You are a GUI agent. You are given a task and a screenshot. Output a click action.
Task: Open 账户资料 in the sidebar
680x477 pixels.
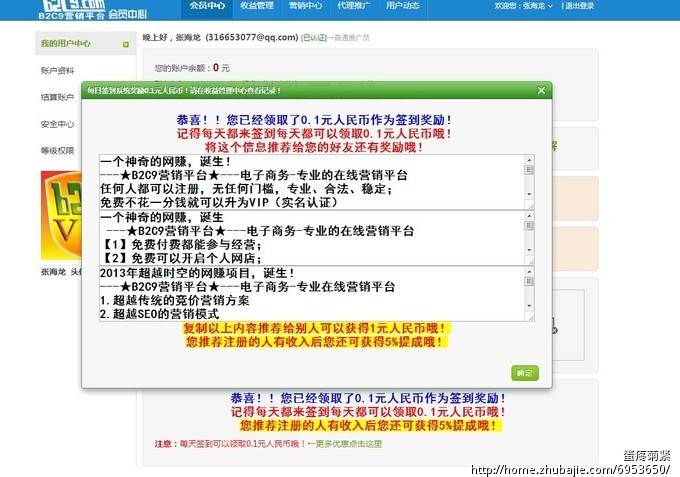tap(57, 71)
